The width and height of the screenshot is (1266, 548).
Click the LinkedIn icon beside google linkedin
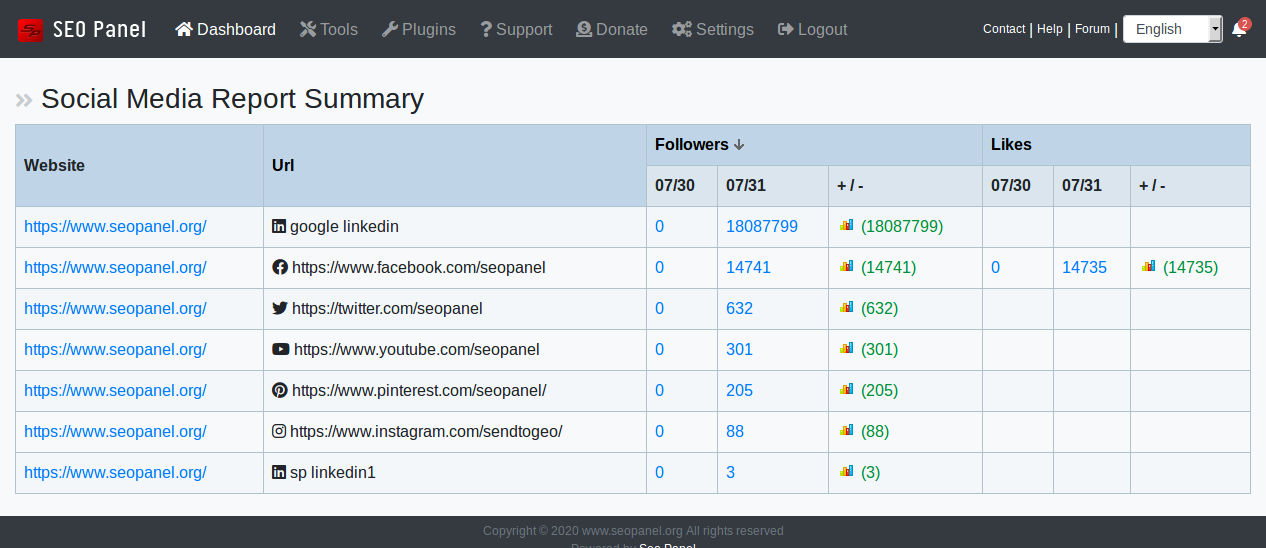[x=279, y=227]
